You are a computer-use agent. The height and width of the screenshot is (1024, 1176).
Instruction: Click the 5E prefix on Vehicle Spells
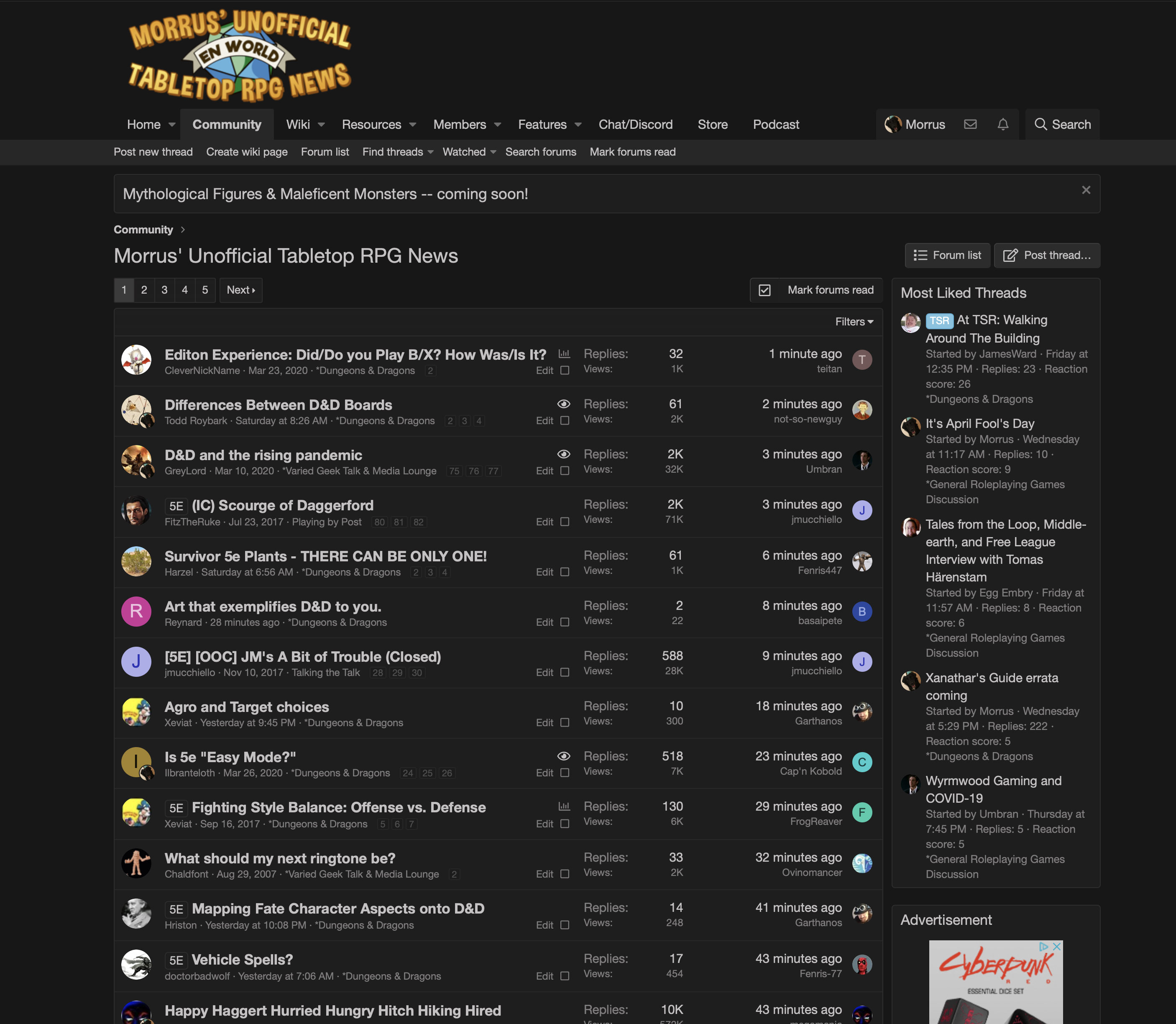tap(176, 960)
